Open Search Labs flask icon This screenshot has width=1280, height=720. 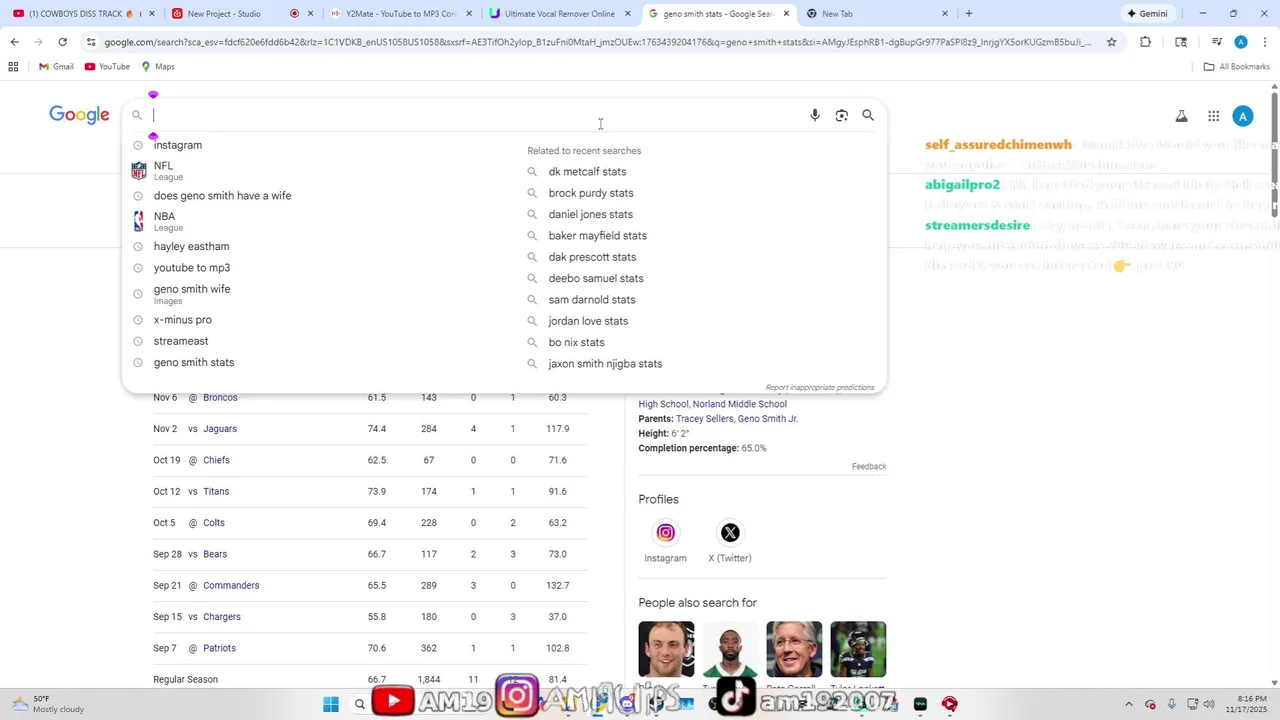[1181, 117]
